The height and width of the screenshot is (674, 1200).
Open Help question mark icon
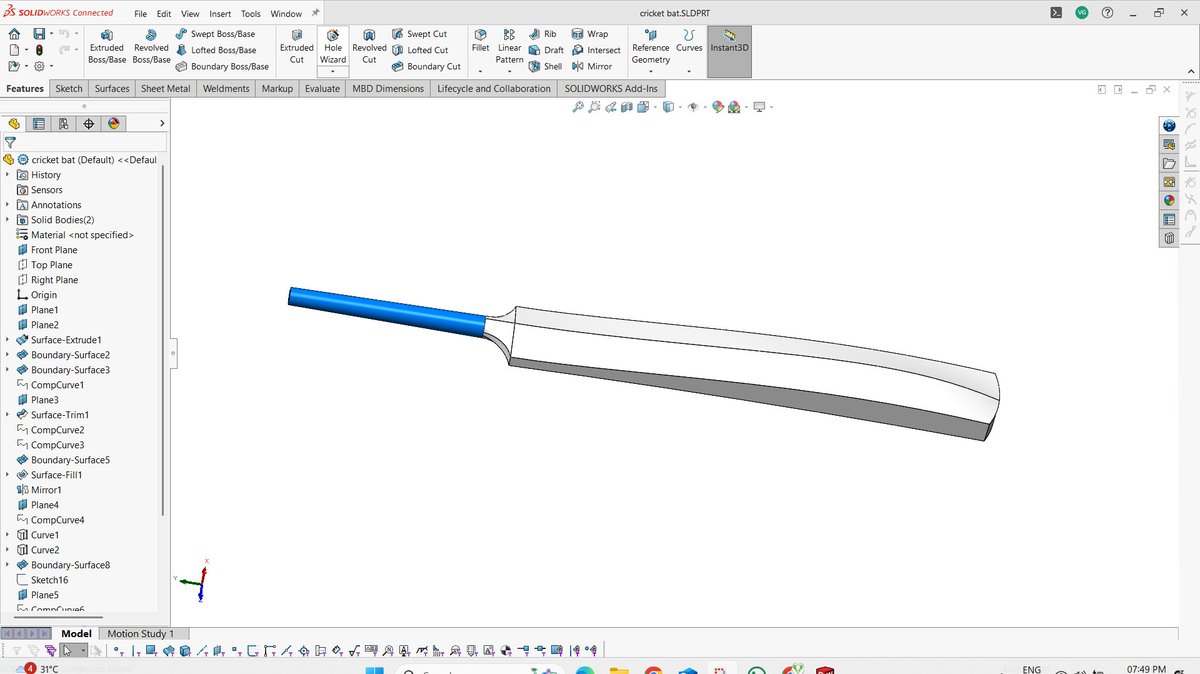[x=1107, y=13]
